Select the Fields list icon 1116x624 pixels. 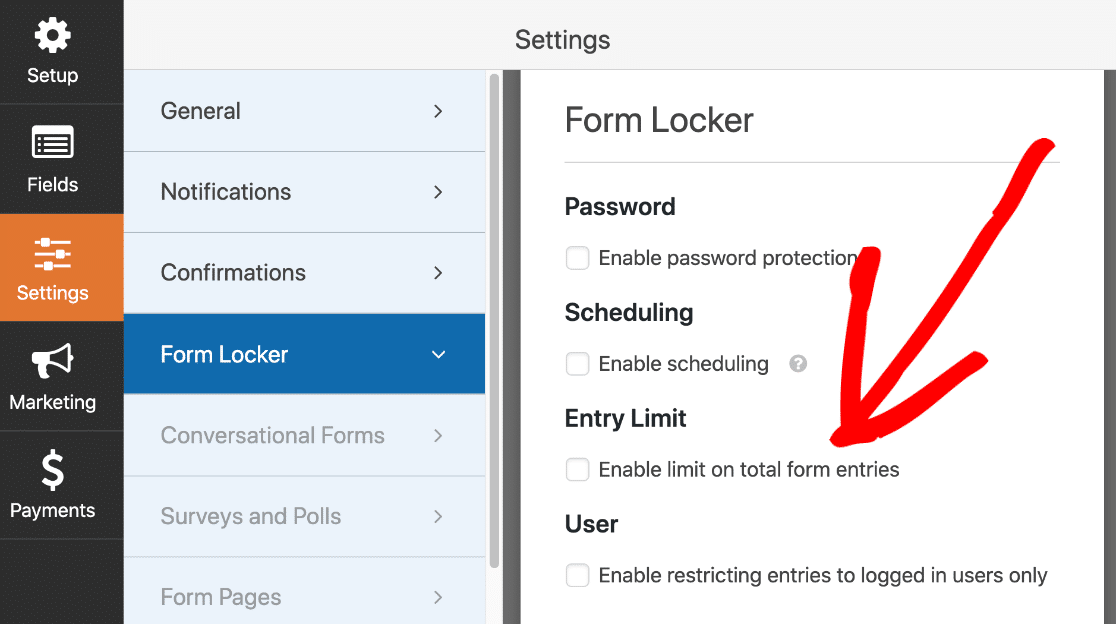pos(53,143)
